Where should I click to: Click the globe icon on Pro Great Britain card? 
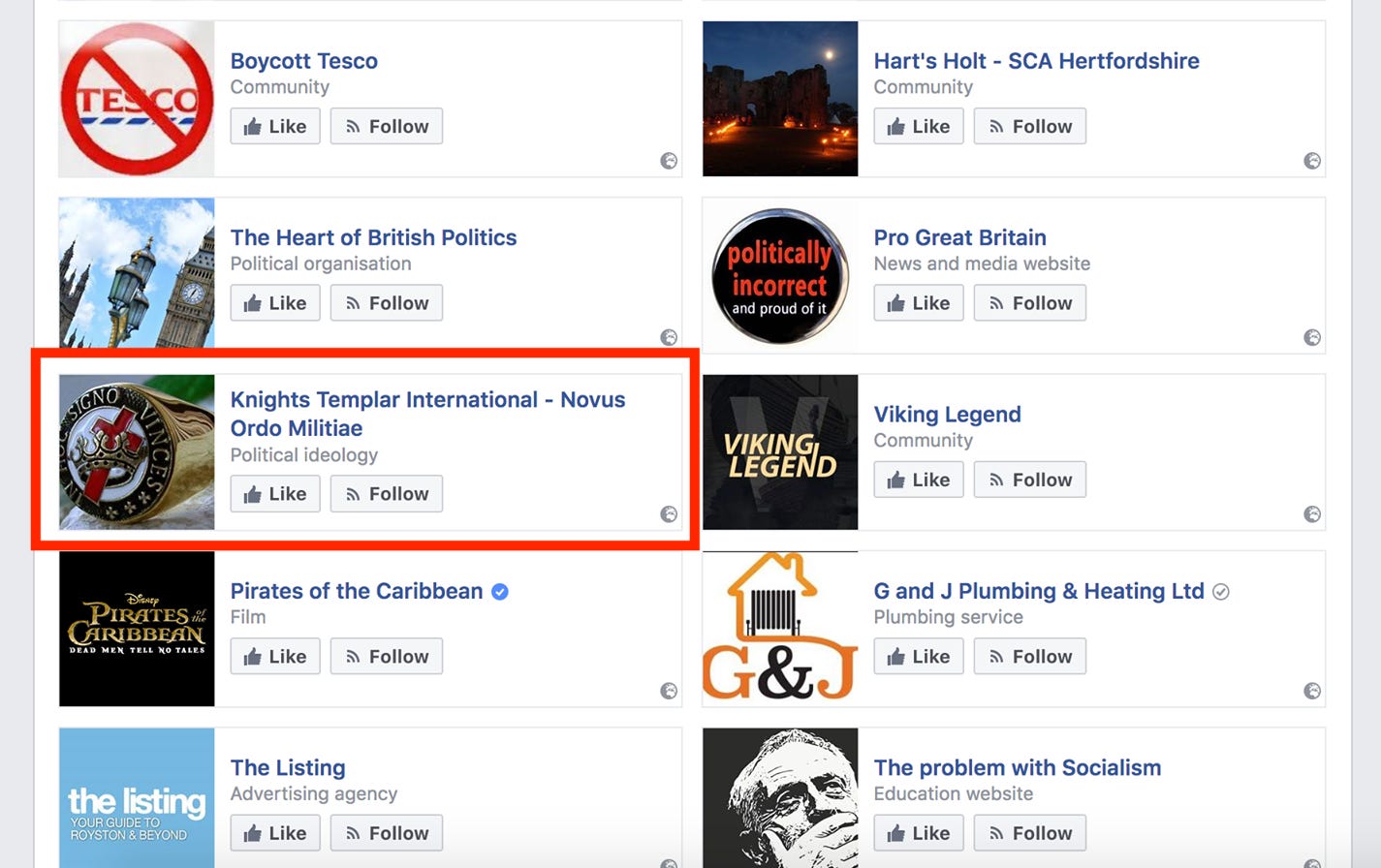[x=1312, y=337]
